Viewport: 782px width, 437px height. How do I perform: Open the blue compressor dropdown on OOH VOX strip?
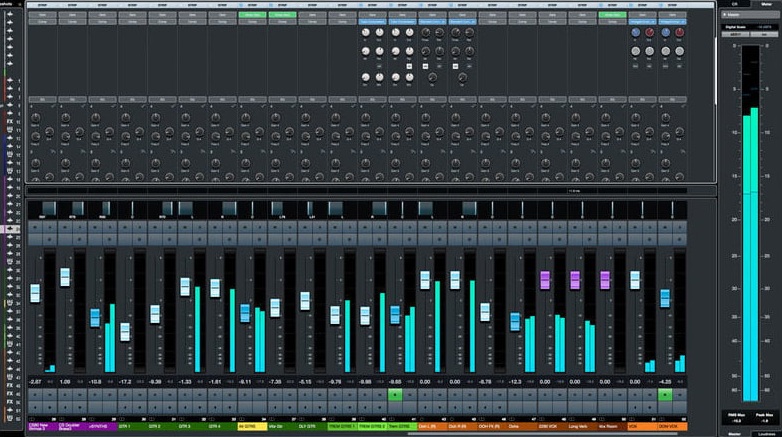672,22
